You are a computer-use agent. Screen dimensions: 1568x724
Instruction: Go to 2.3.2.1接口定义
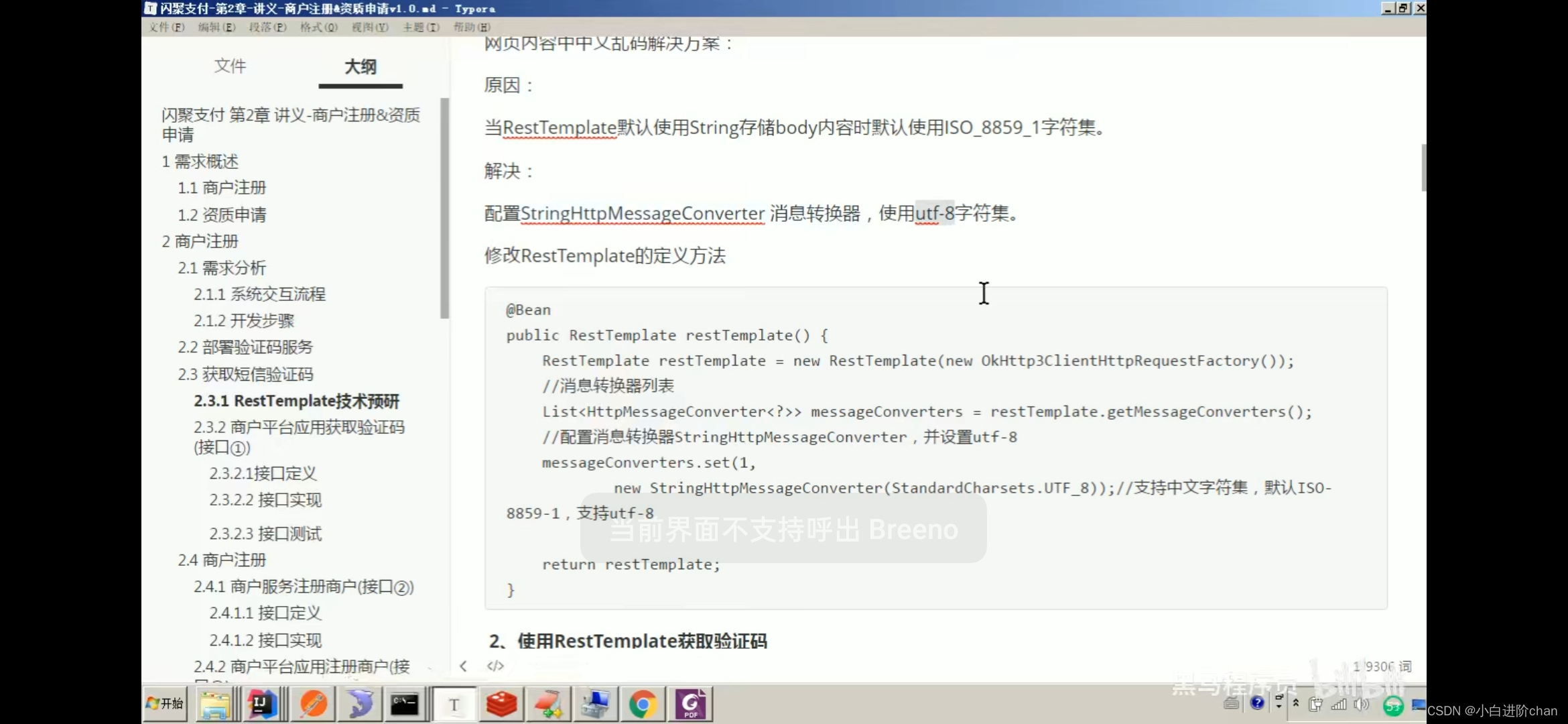coord(263,473)
